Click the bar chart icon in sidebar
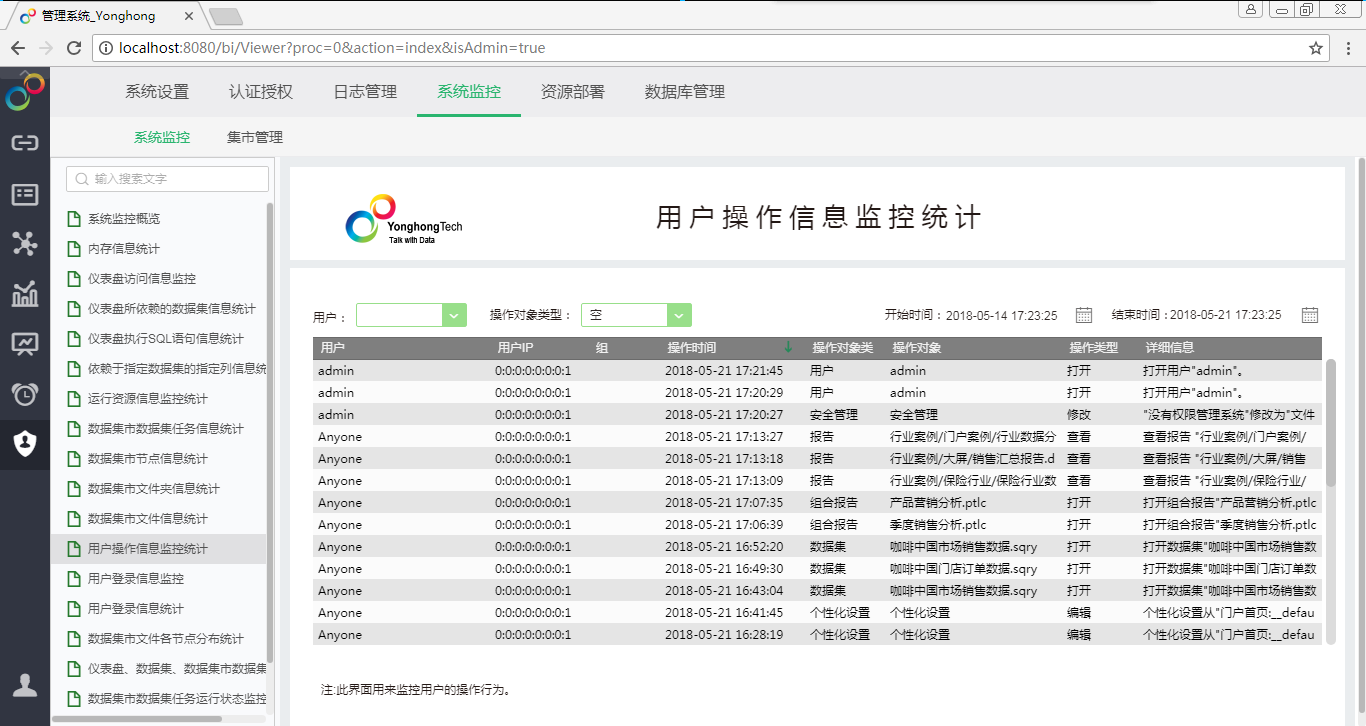 (x=25, y=294)
